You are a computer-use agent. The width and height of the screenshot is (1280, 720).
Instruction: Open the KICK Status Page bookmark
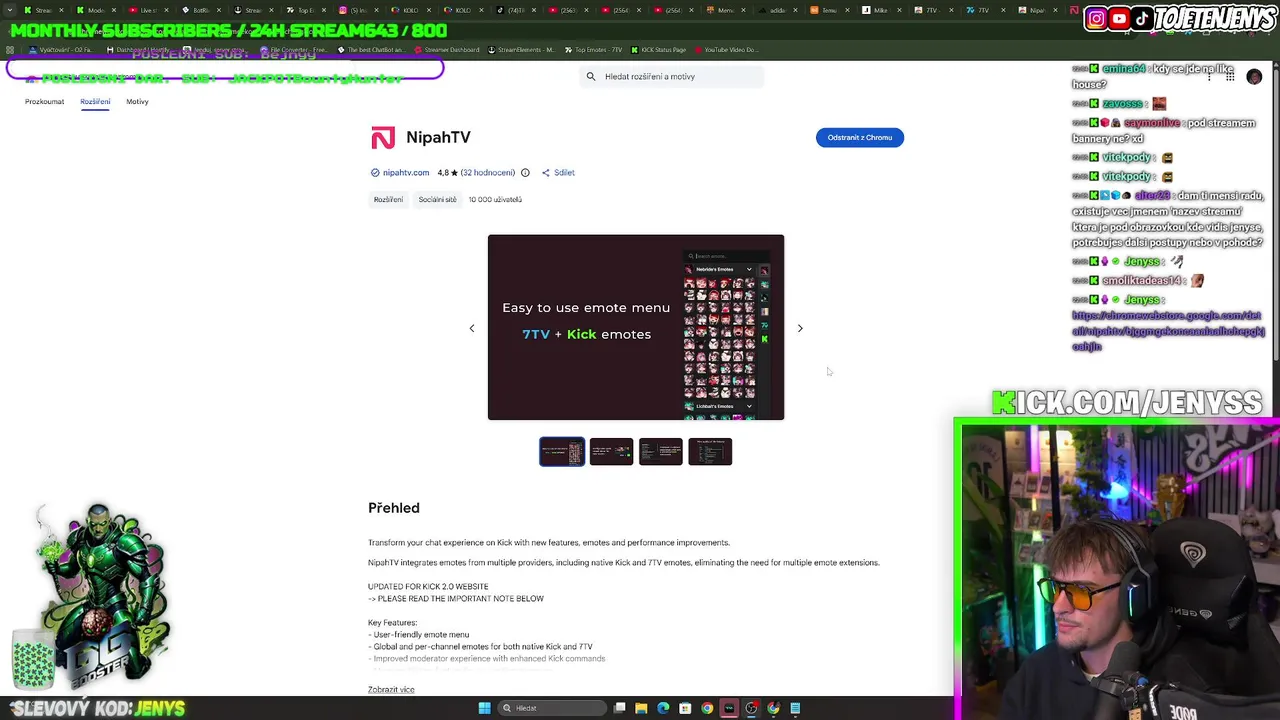pos(658,50)
